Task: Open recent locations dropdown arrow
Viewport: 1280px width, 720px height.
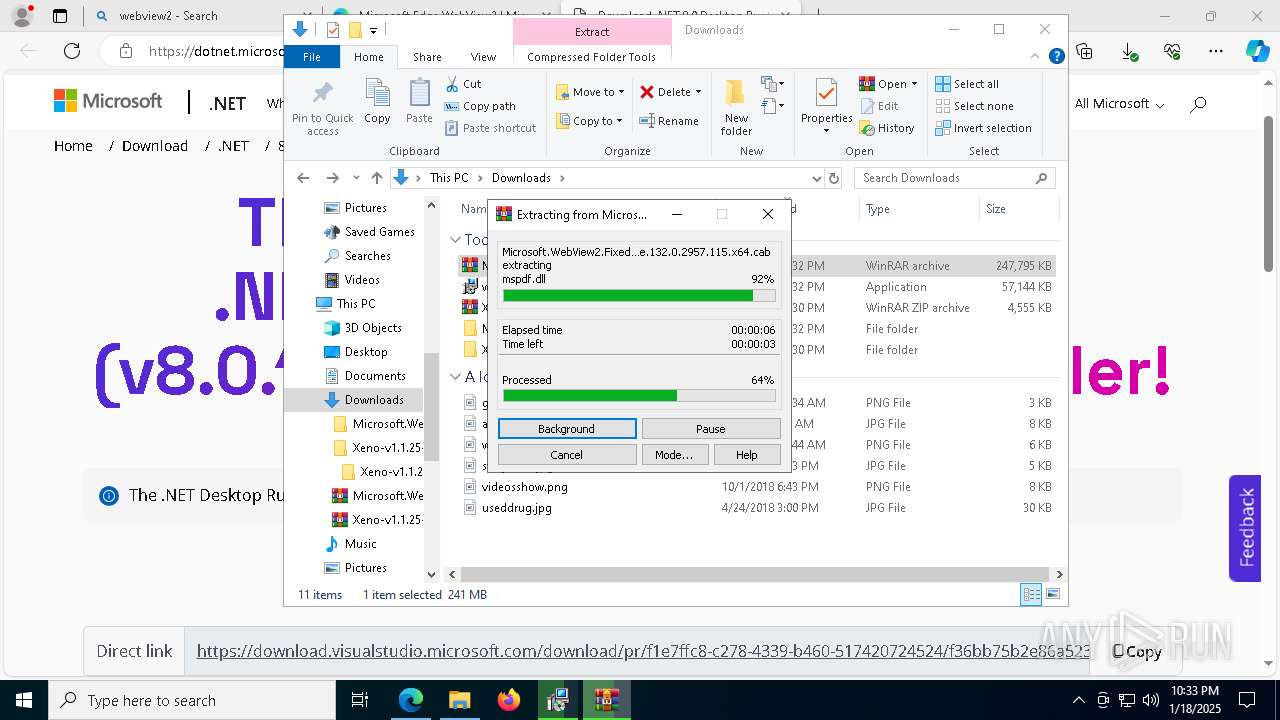Action: coord(356,178)
